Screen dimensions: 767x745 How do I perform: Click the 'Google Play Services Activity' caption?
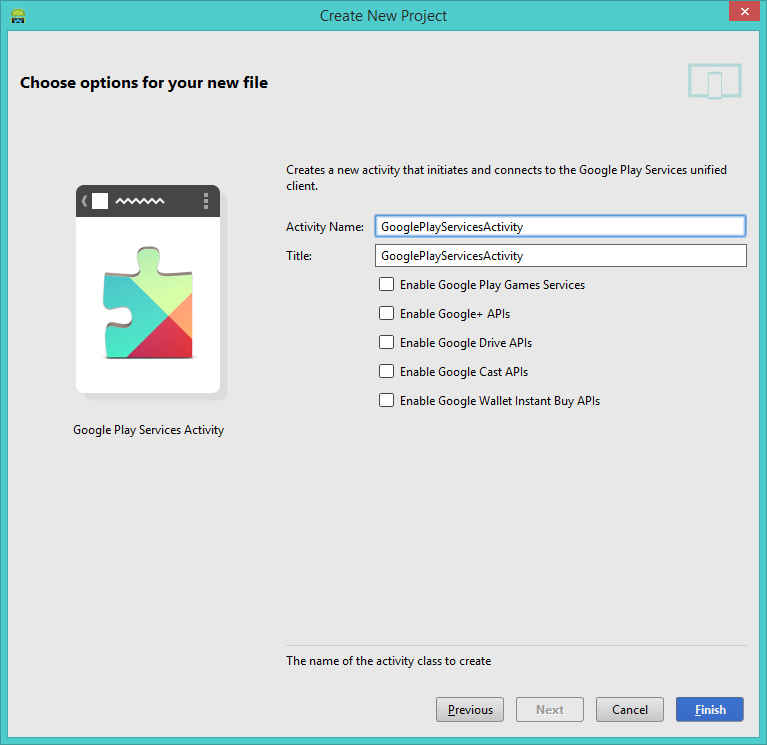[149, 430]
